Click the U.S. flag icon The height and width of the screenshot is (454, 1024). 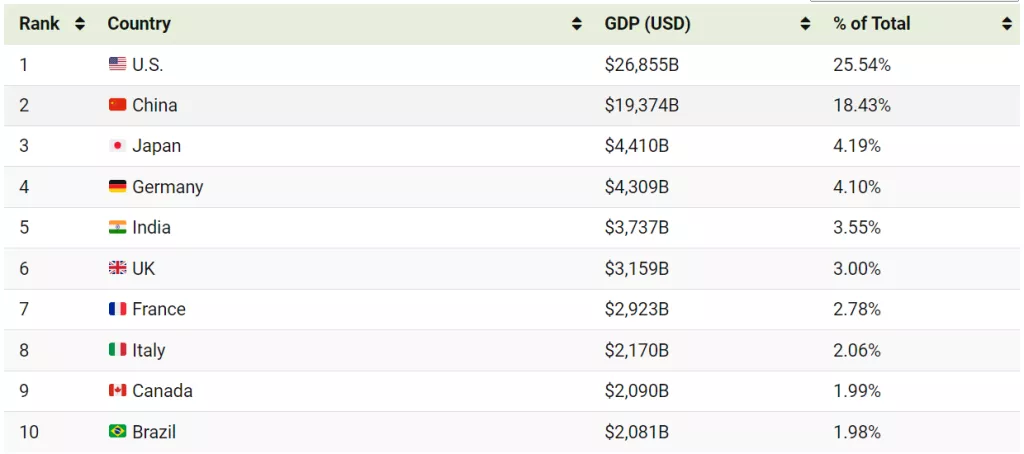(117, 64)
